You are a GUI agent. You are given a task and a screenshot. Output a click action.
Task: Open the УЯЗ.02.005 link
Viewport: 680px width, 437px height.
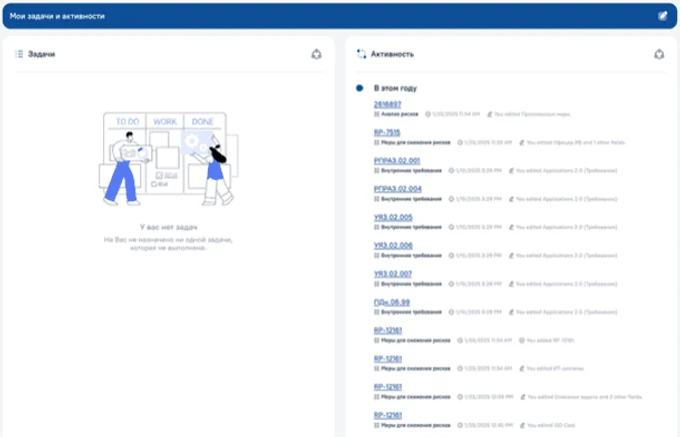tap(392, 217)
